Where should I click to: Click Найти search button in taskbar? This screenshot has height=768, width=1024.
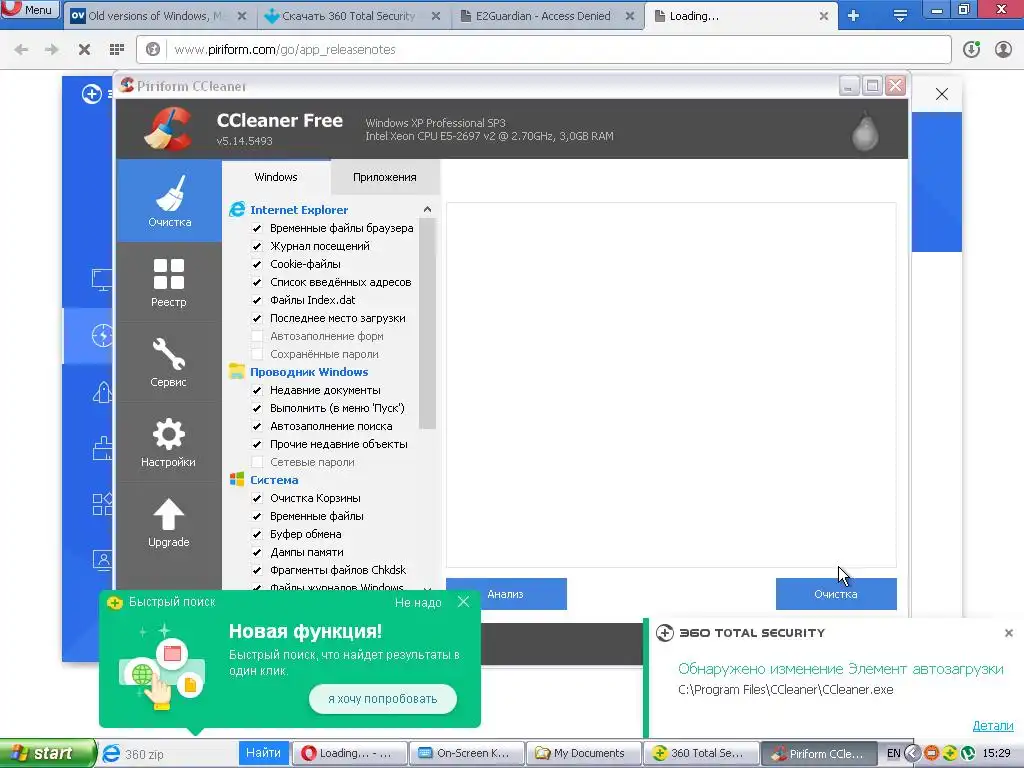point(263,753)
